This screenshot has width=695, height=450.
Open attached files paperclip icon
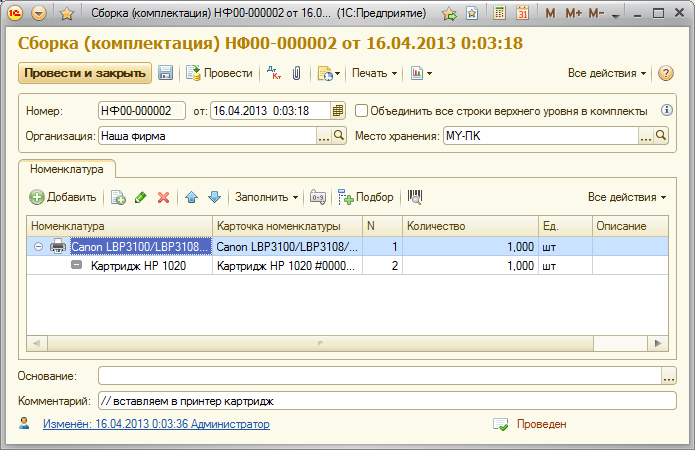pyautogui.click(x=297, y=73)
